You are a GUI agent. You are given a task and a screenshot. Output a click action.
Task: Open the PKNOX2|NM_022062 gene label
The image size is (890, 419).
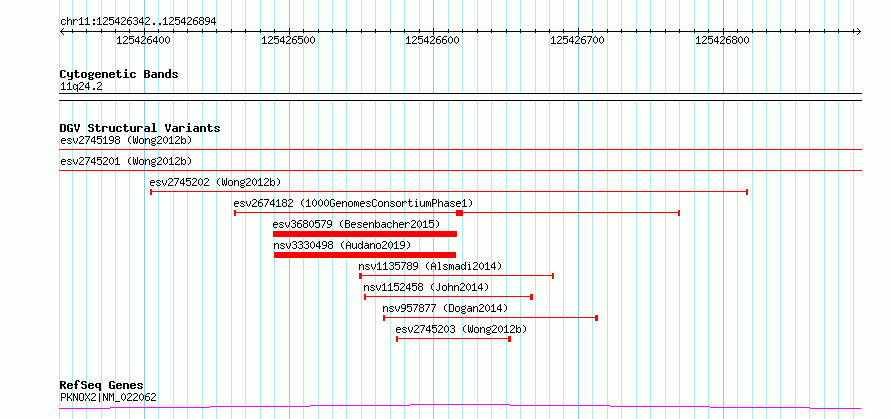click(x=108, y=397)
